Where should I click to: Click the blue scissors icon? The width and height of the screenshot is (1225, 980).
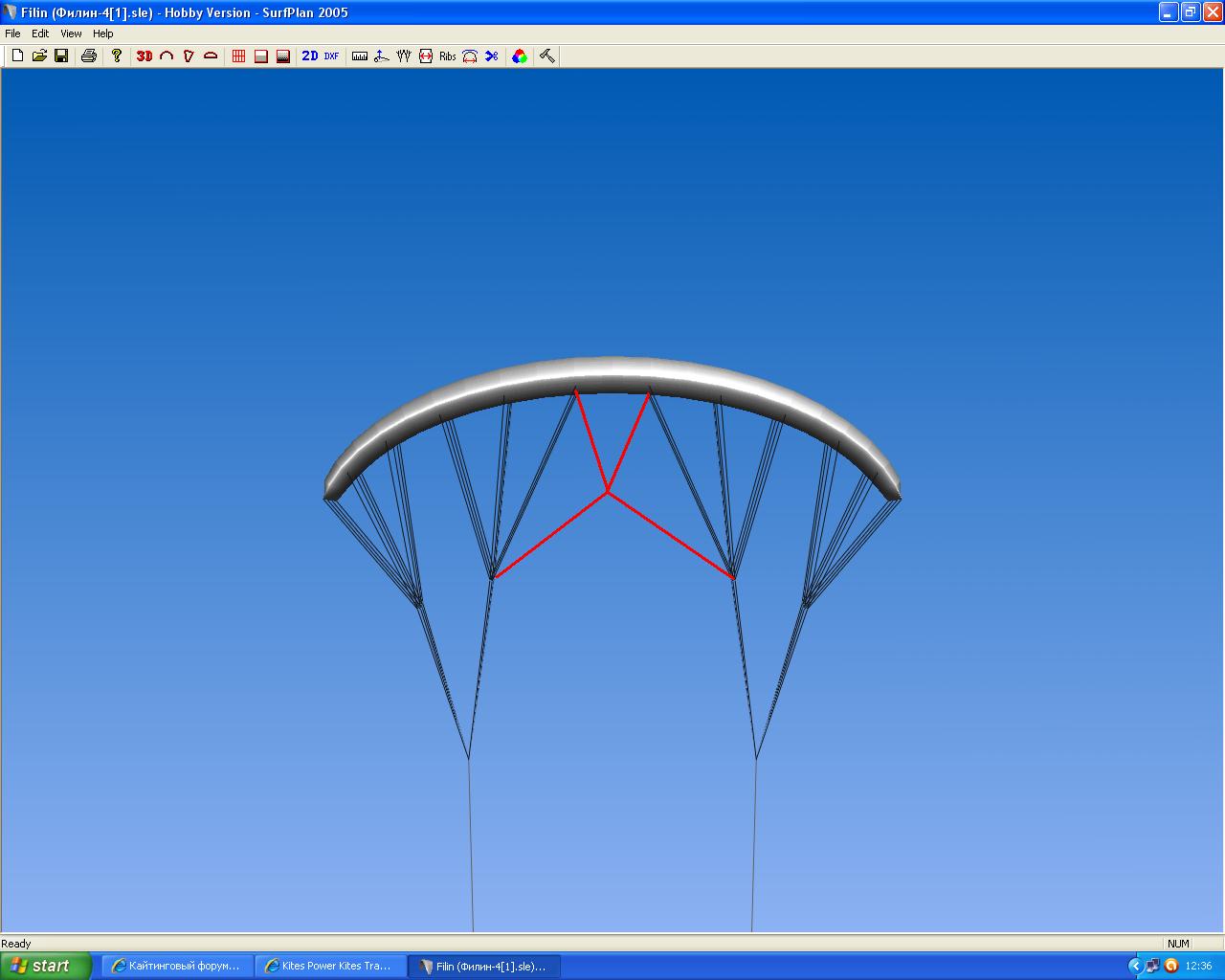(492, 56)
